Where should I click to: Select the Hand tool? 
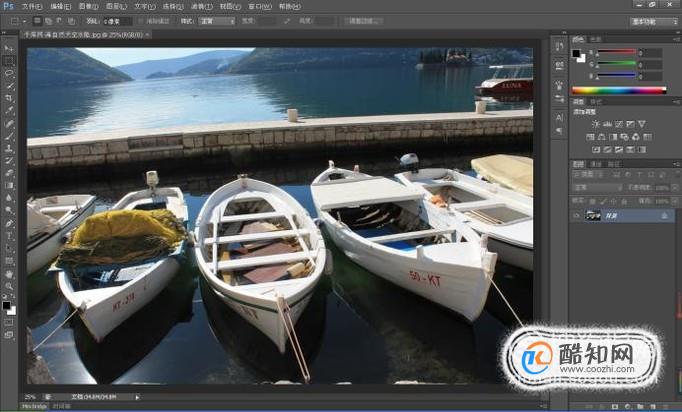9,274
